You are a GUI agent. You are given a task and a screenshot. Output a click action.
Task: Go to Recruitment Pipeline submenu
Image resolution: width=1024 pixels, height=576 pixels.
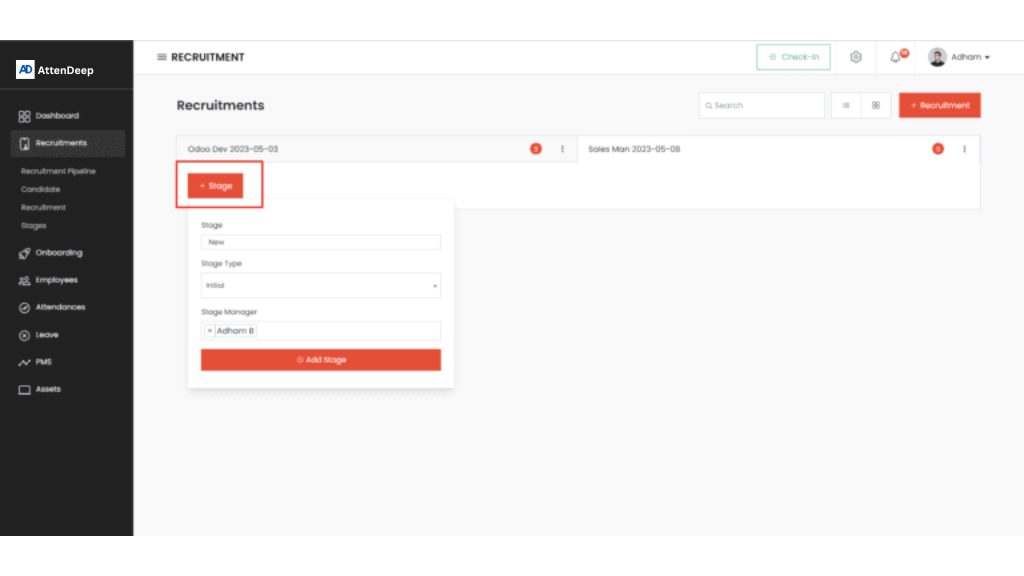click(58, 171)
